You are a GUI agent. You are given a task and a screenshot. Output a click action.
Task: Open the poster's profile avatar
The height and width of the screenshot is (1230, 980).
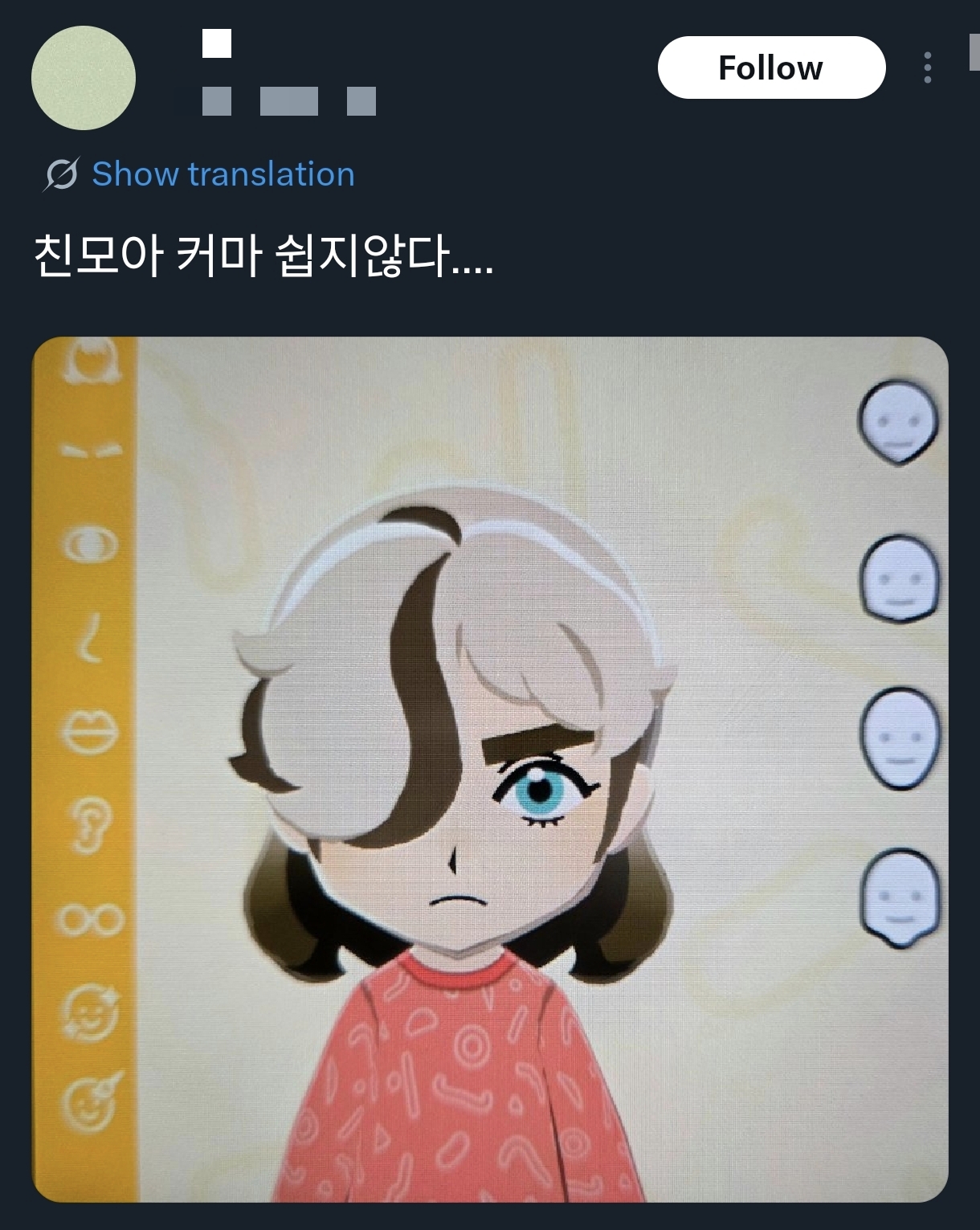coord(84,78)
